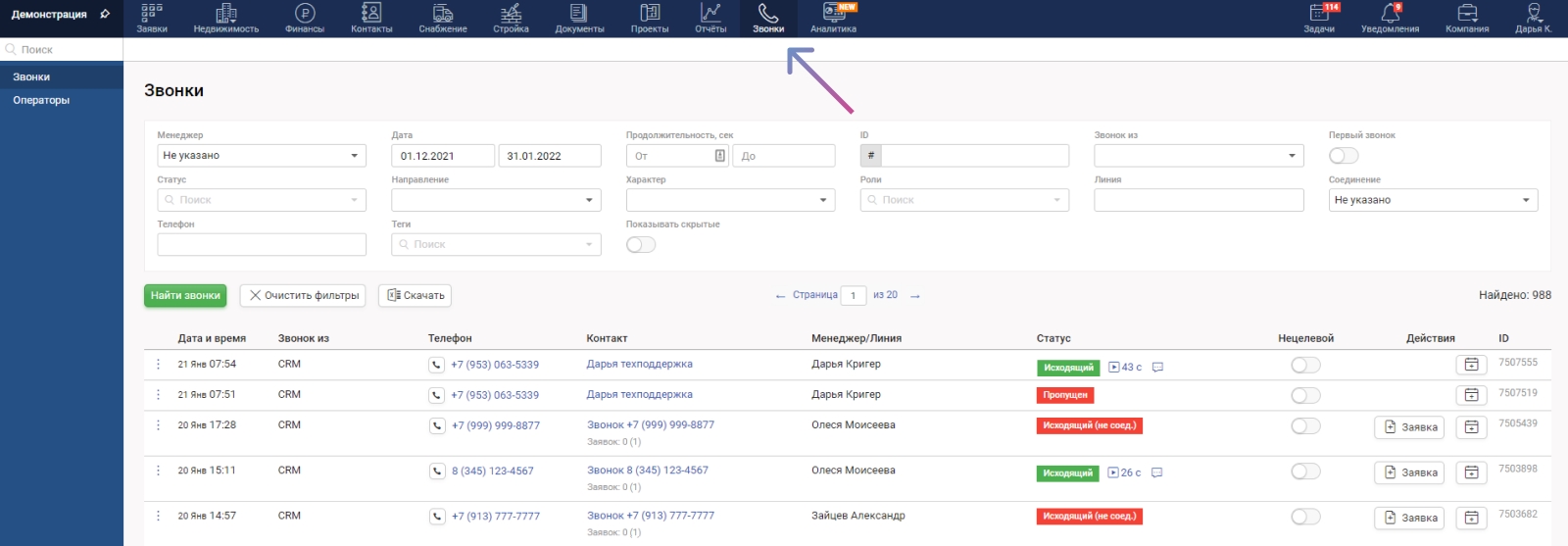Screen dimensions: 1568x546
Task: Open Notifications bell icon
Action: 1390,14
